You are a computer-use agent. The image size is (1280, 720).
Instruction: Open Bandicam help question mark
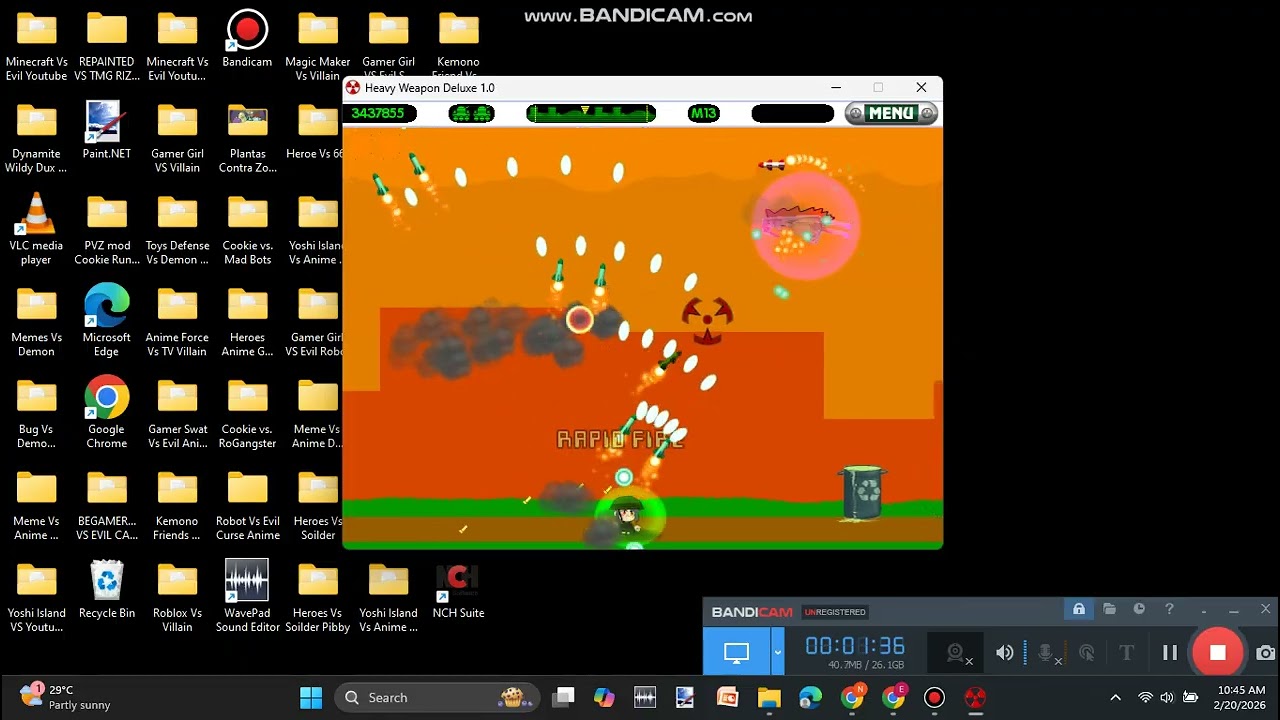pos(1169,609)
